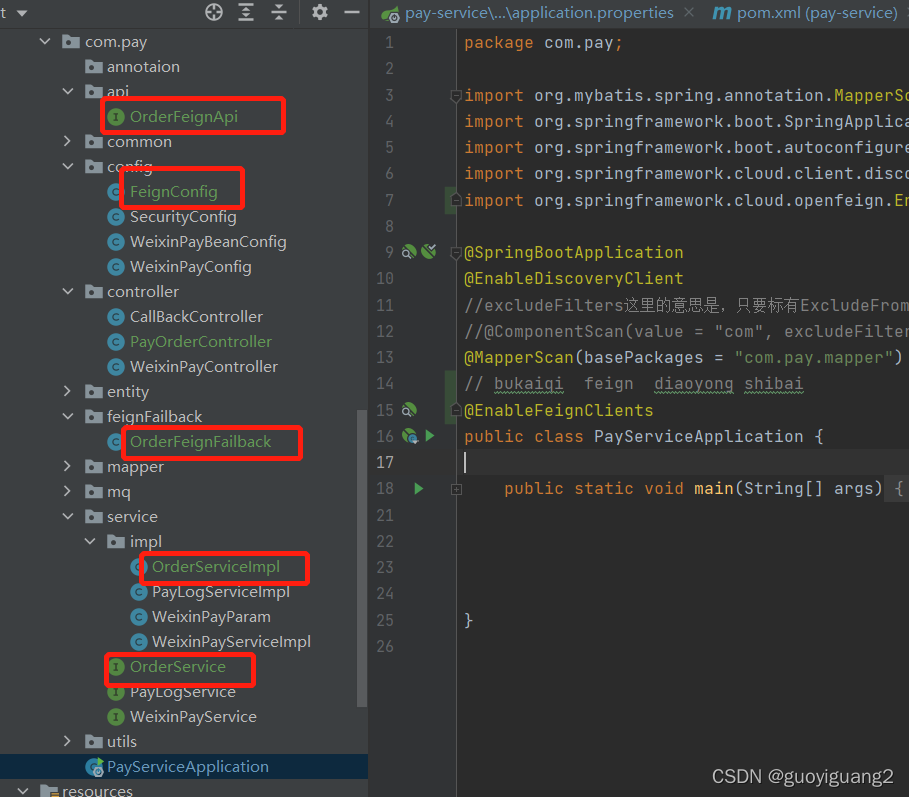Click the Spring bean gutter icon on line 9
Image resolution: width=909 pixels, height=797 pixels.
tap(407, 252)
